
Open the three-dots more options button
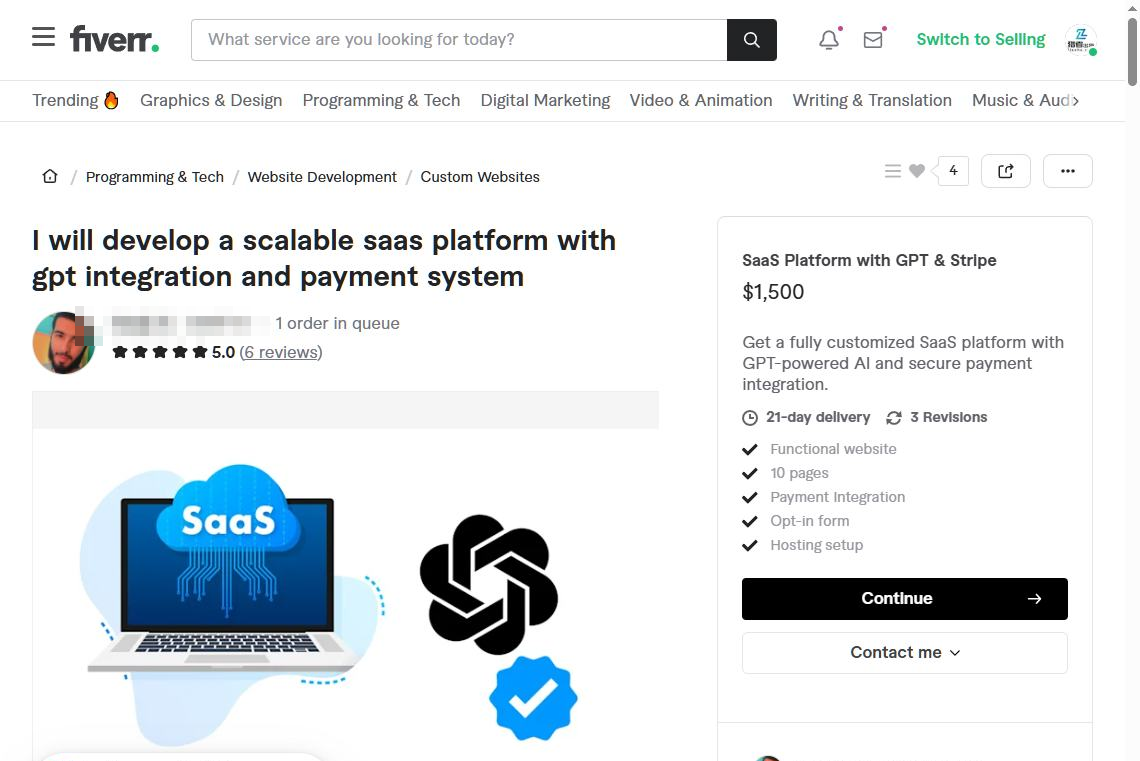1067,171
